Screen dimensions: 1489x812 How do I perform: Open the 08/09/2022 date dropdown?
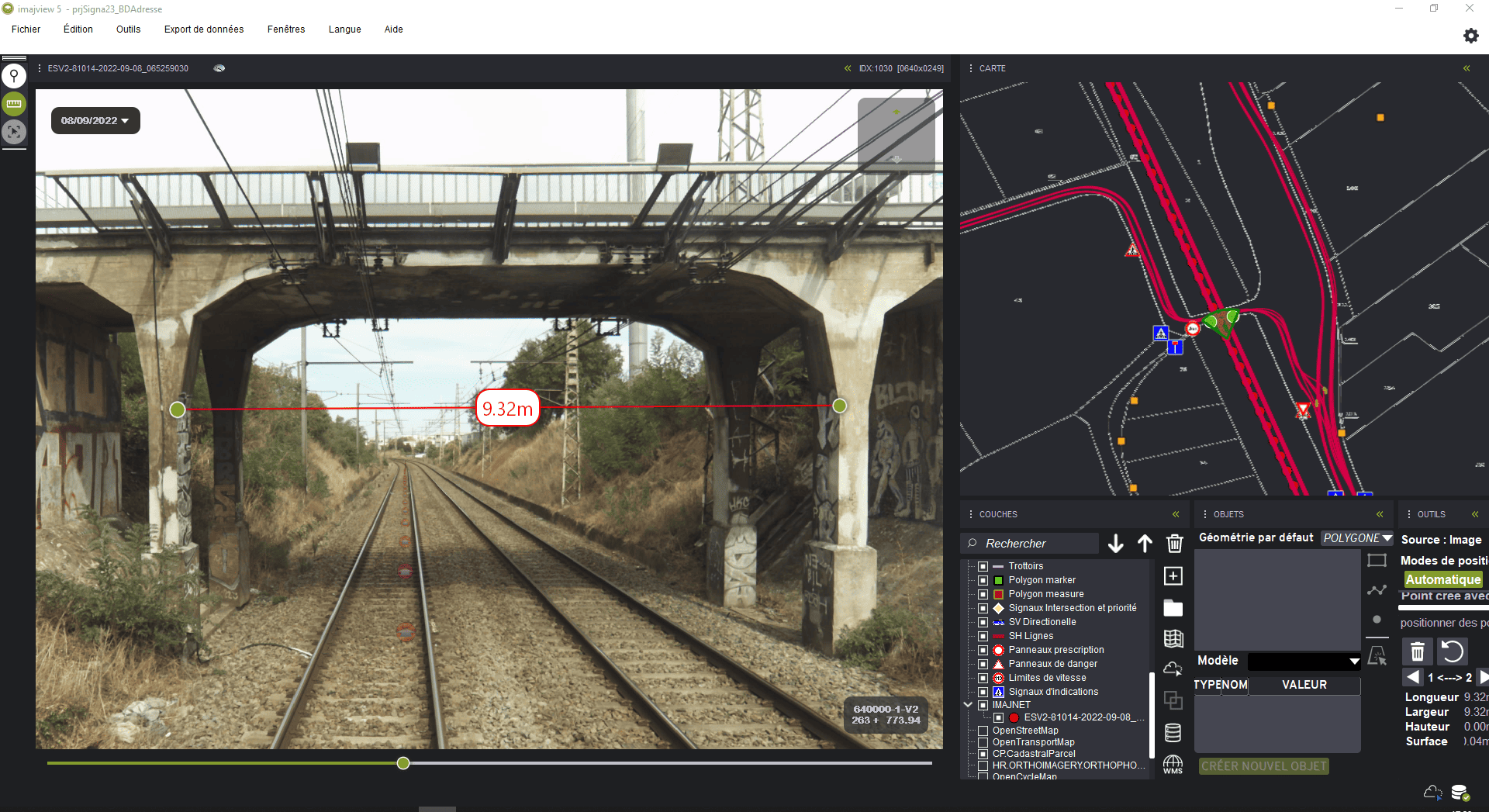click(95, 120)
